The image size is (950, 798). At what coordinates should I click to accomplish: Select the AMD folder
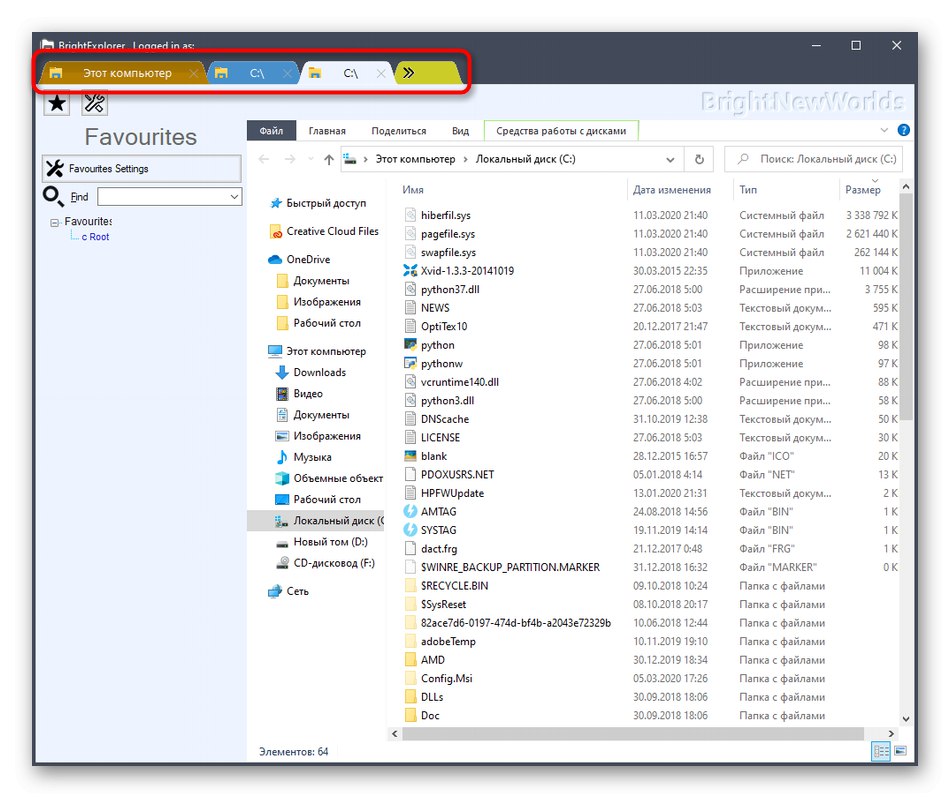coord(433,660)
